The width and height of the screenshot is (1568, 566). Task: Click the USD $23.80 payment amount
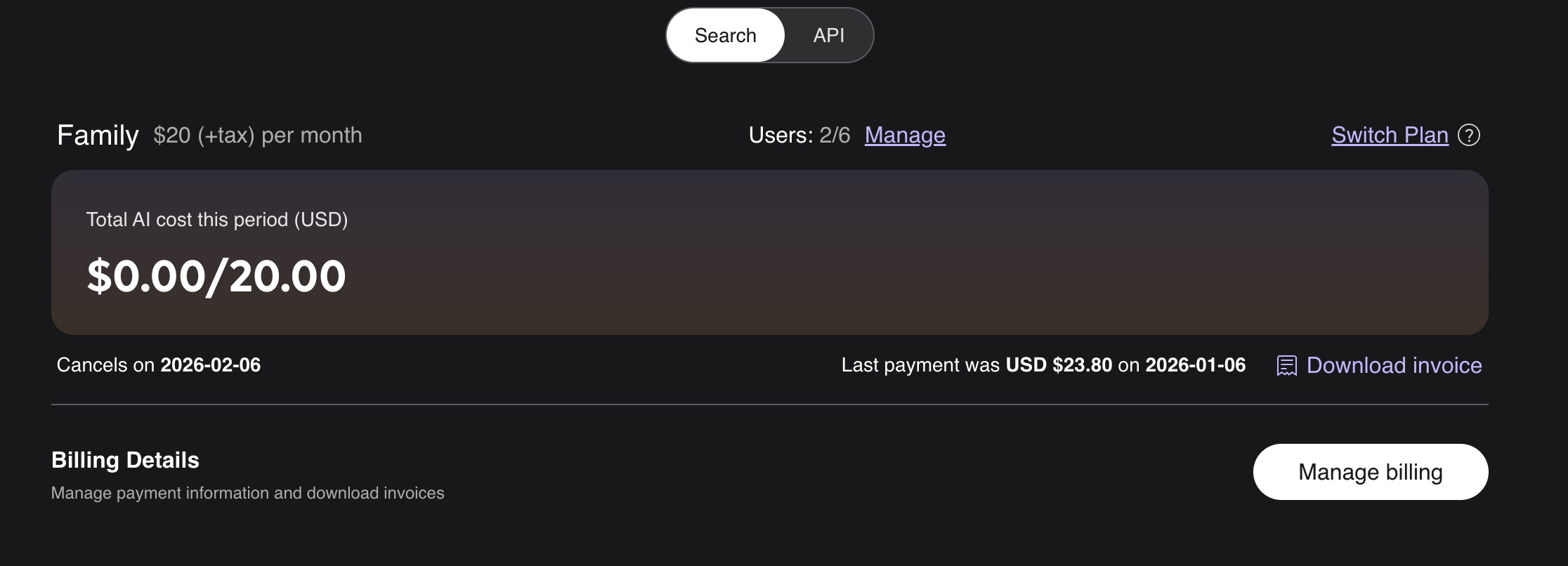coord(1059,365)
